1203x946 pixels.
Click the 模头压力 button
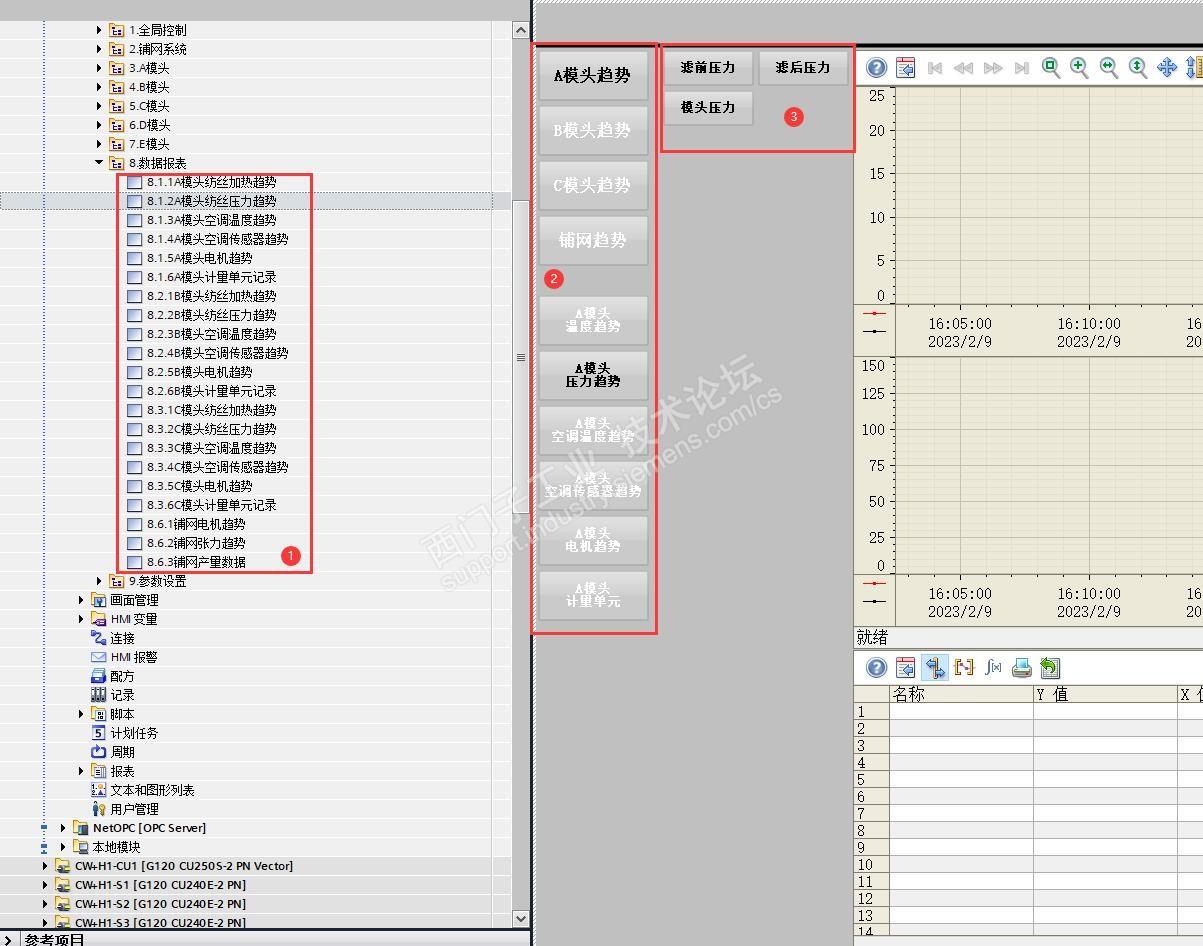[708, 107]
